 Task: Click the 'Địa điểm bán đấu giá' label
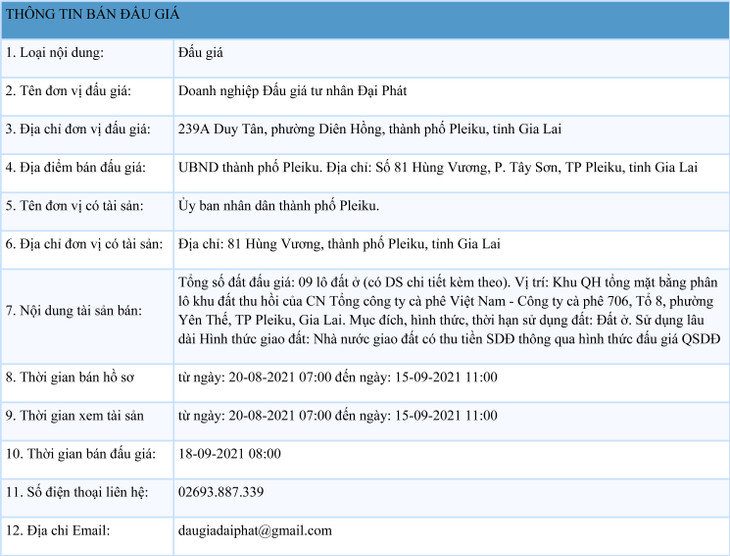(x=76, y=167)
